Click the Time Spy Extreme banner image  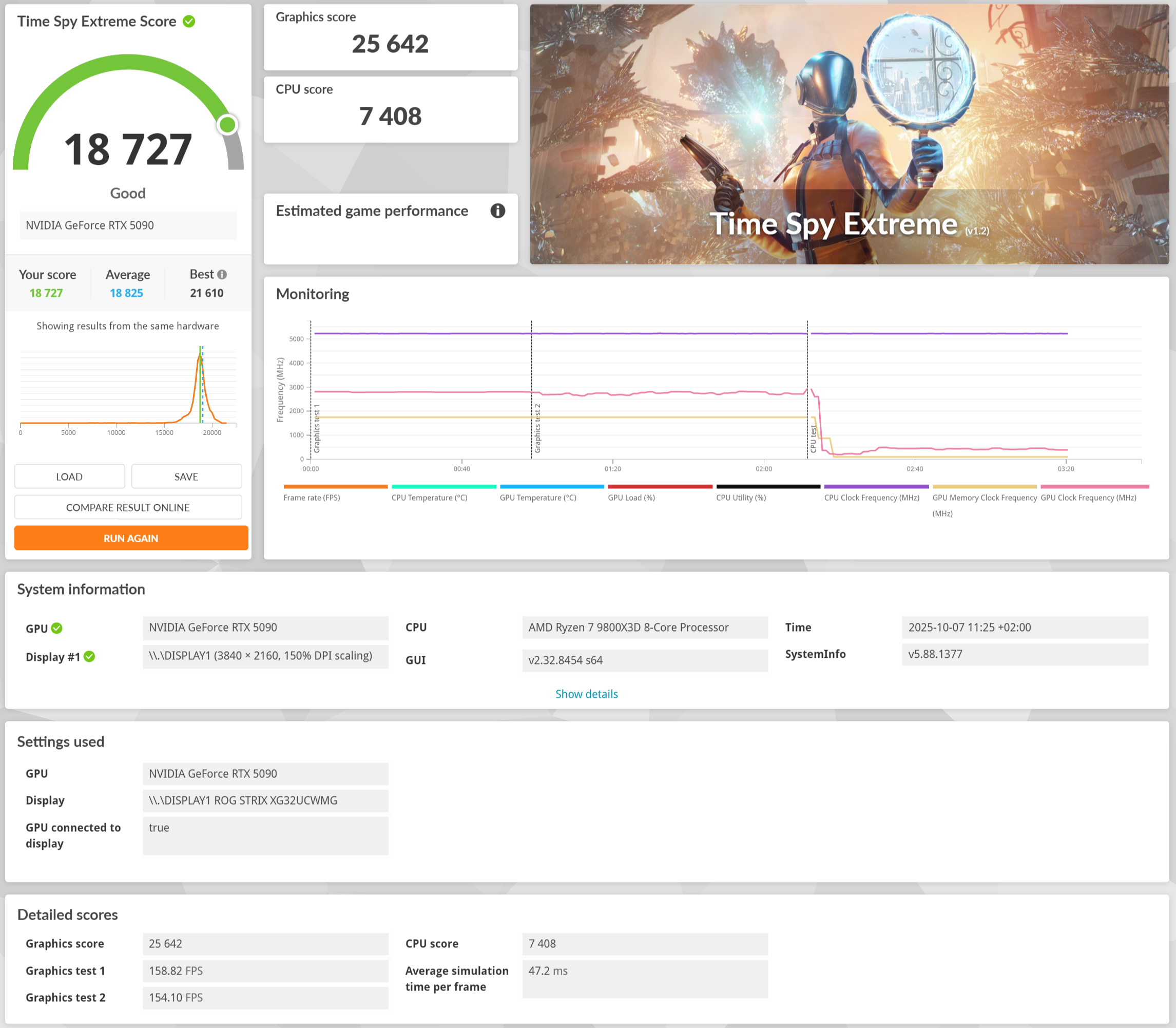[x=849, y=134]
